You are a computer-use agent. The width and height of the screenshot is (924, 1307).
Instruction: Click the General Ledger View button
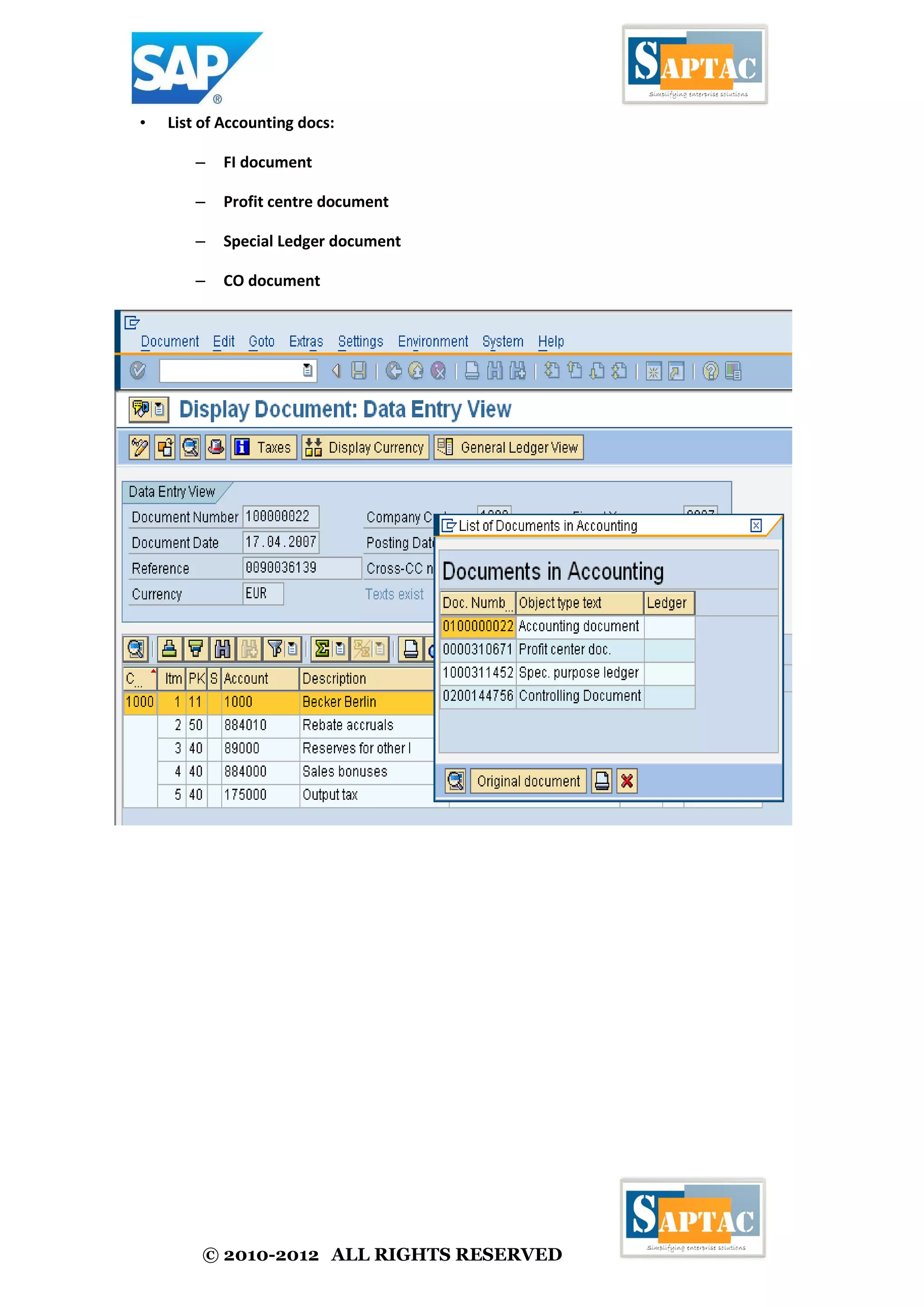[x=508, y=447]
